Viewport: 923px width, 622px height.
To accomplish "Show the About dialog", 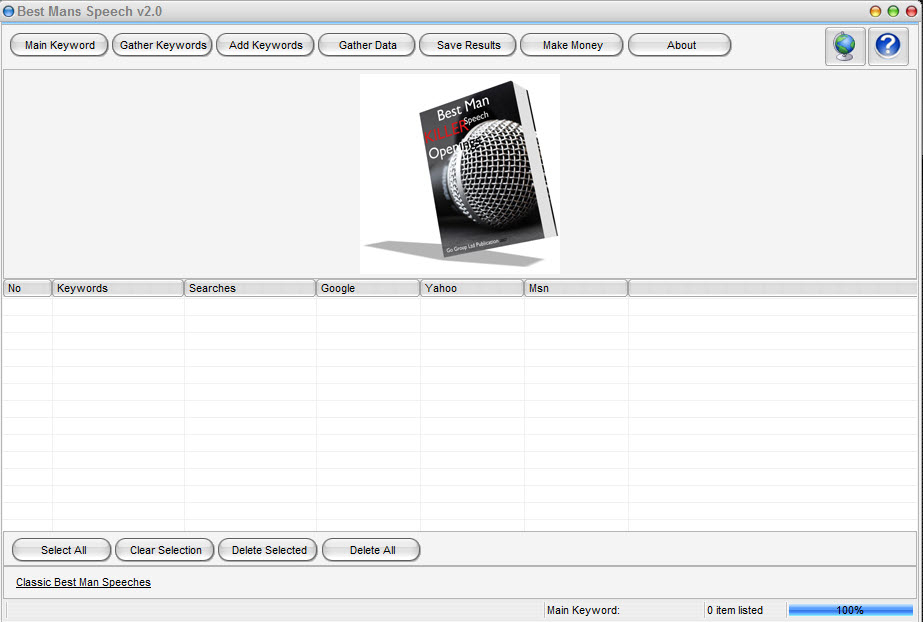I will (x=680, y=45).
